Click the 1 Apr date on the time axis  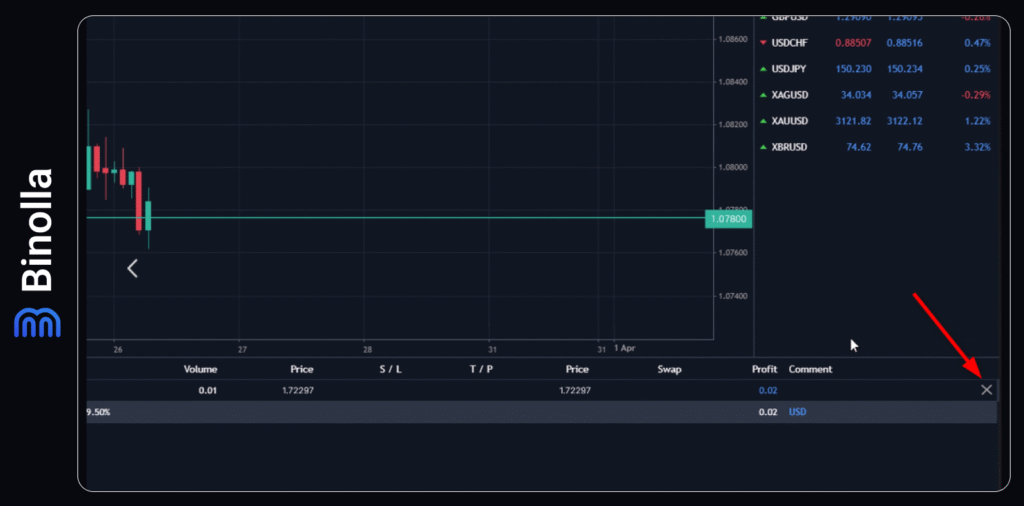(623, 347)
